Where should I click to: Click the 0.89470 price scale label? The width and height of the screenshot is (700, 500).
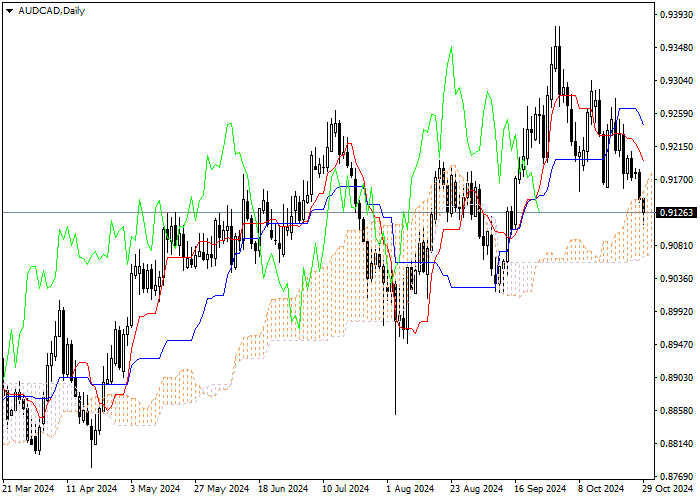677,345
